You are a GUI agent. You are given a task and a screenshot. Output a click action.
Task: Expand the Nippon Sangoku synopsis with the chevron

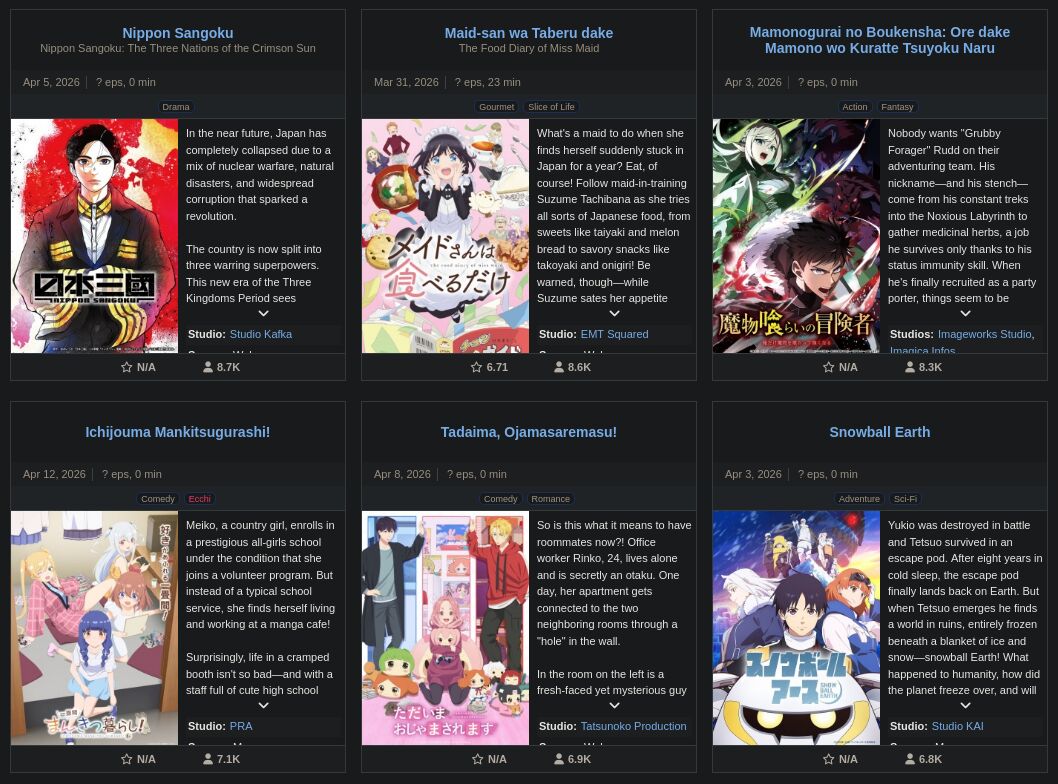pos(264,313)
